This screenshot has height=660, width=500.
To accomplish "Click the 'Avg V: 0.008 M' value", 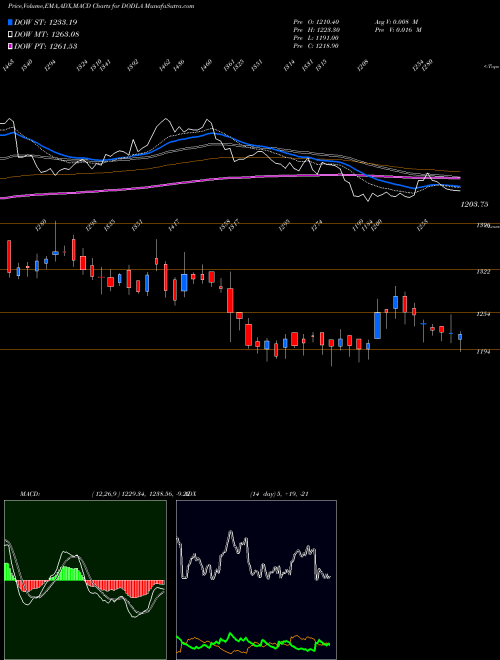I will (396, 21).
